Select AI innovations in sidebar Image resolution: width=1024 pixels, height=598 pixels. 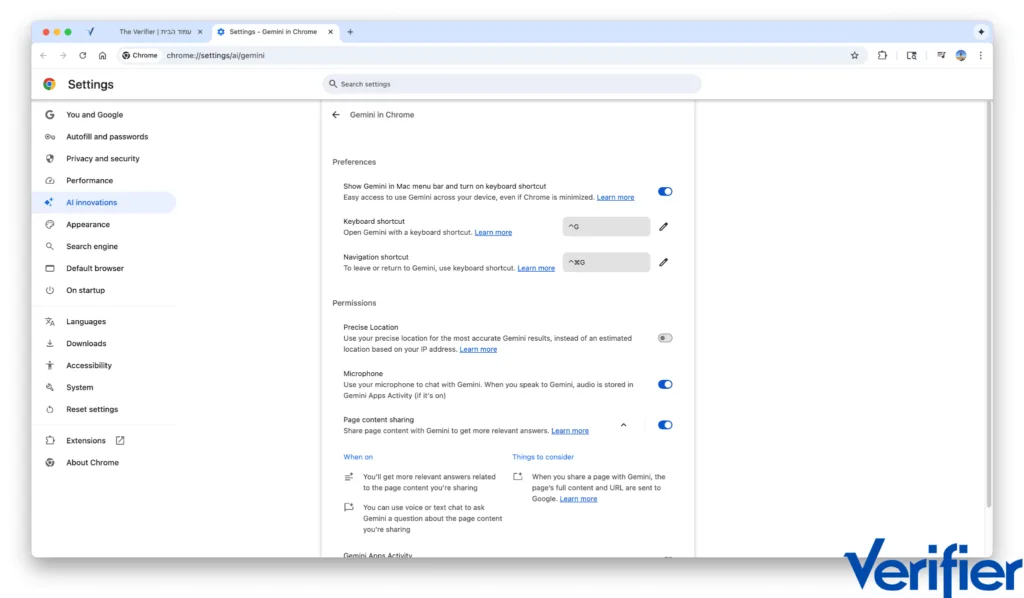[x=104, y=202]
